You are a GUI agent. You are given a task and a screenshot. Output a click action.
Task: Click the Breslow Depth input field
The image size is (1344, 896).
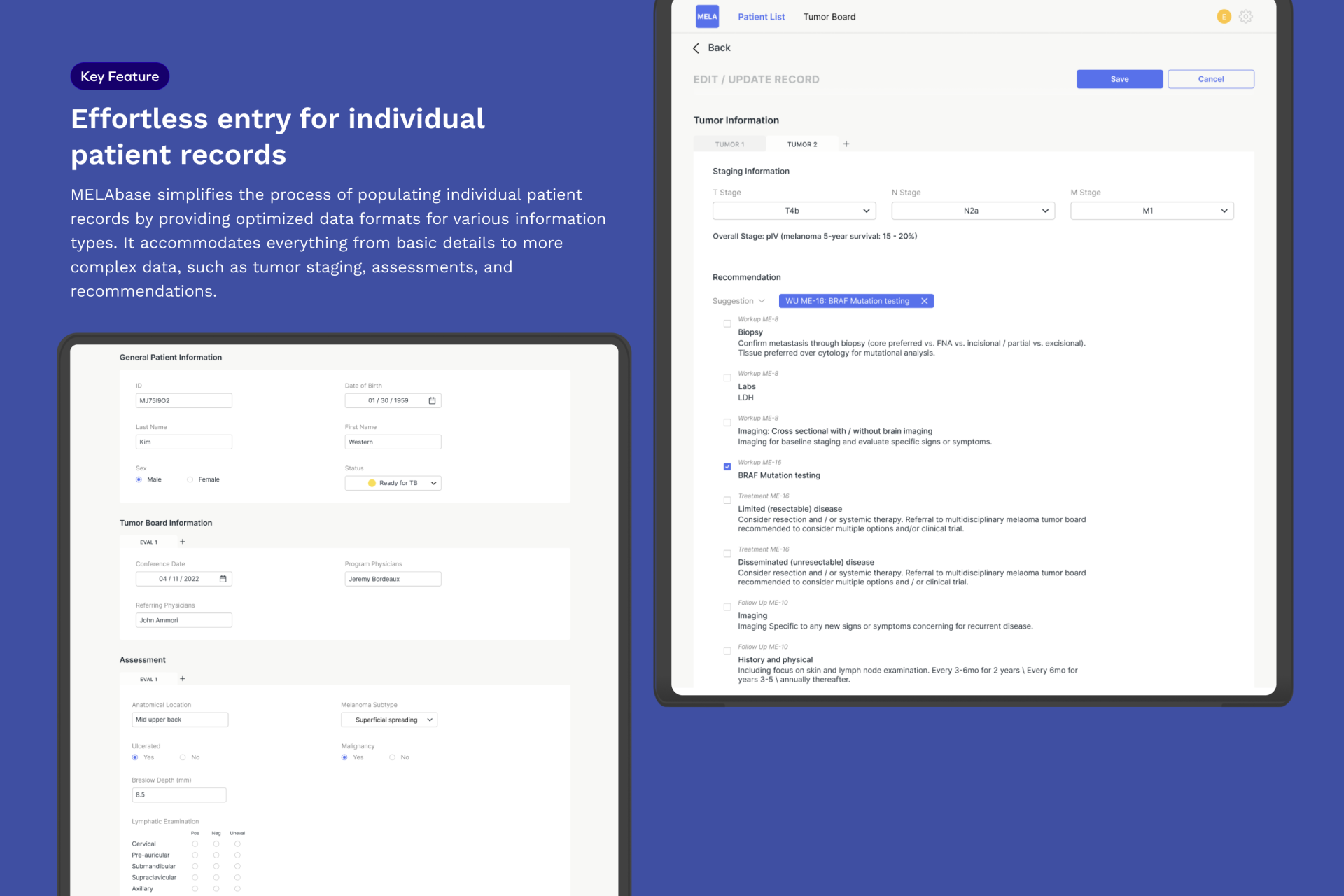tap(179, 794)
